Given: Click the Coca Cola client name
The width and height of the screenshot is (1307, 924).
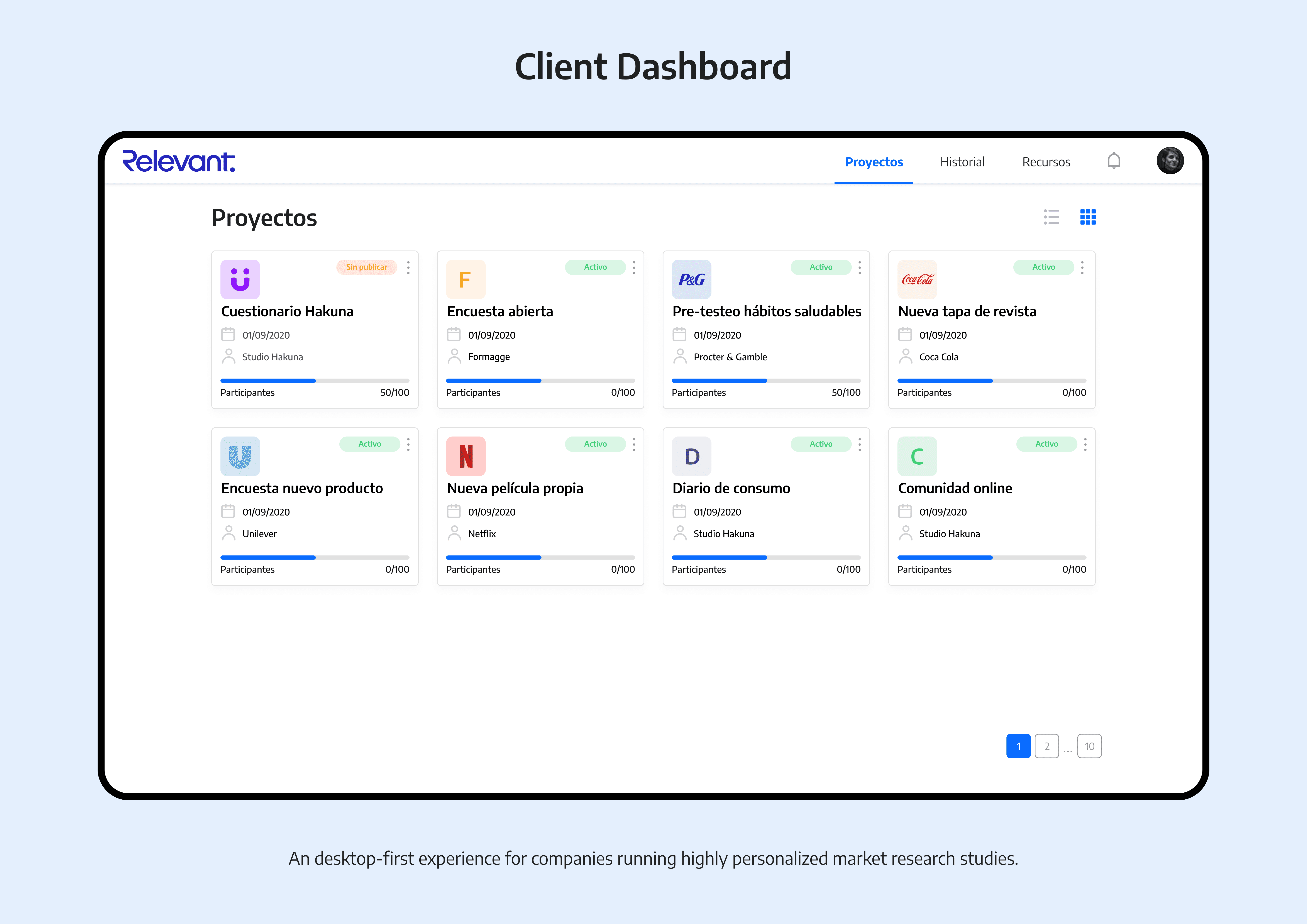Looking at the screenshot, I should point(939,357).
